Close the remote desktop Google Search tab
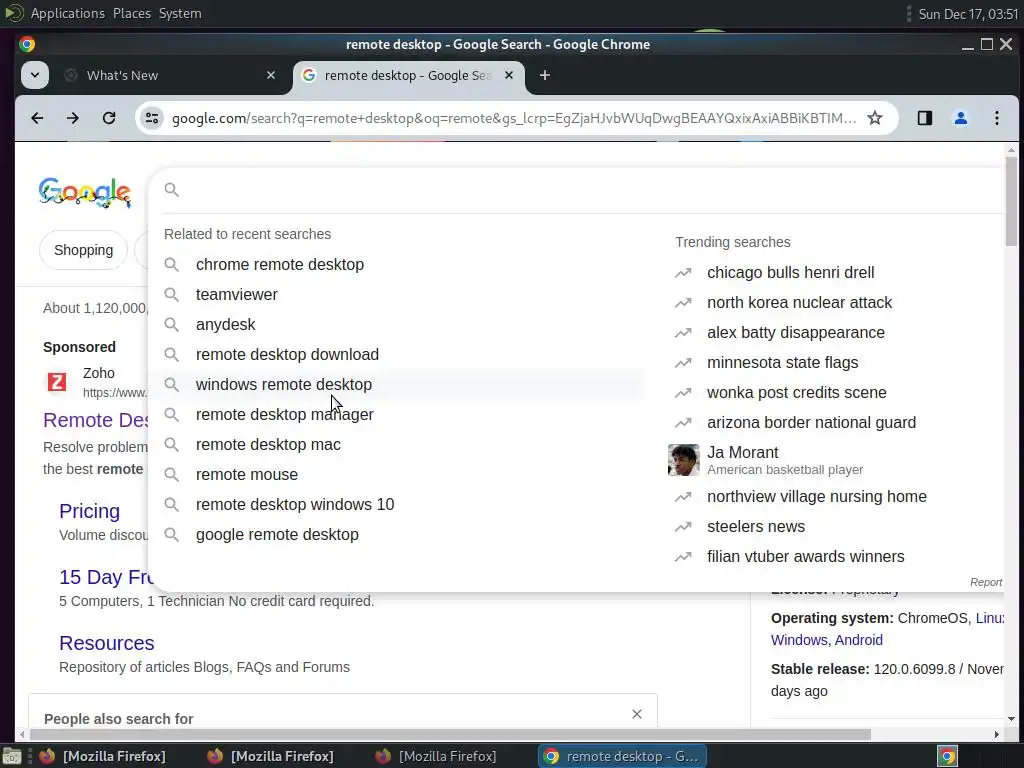This screenshot has height=768, width=1024. (509, 75)
